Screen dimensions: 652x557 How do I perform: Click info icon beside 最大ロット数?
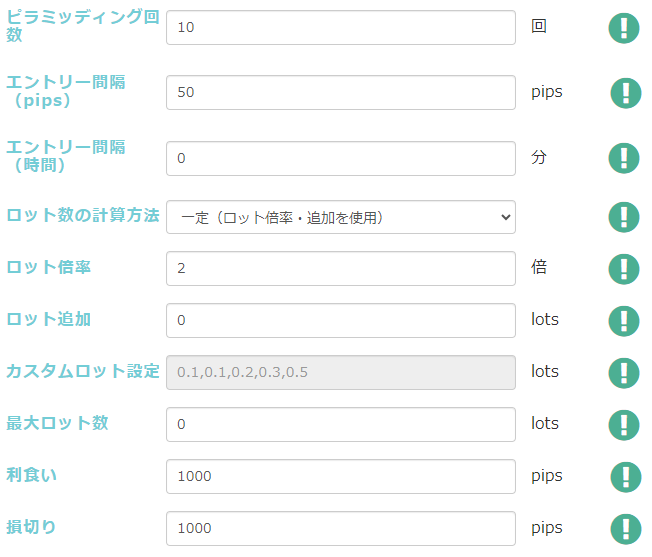(x=624, y=424)
